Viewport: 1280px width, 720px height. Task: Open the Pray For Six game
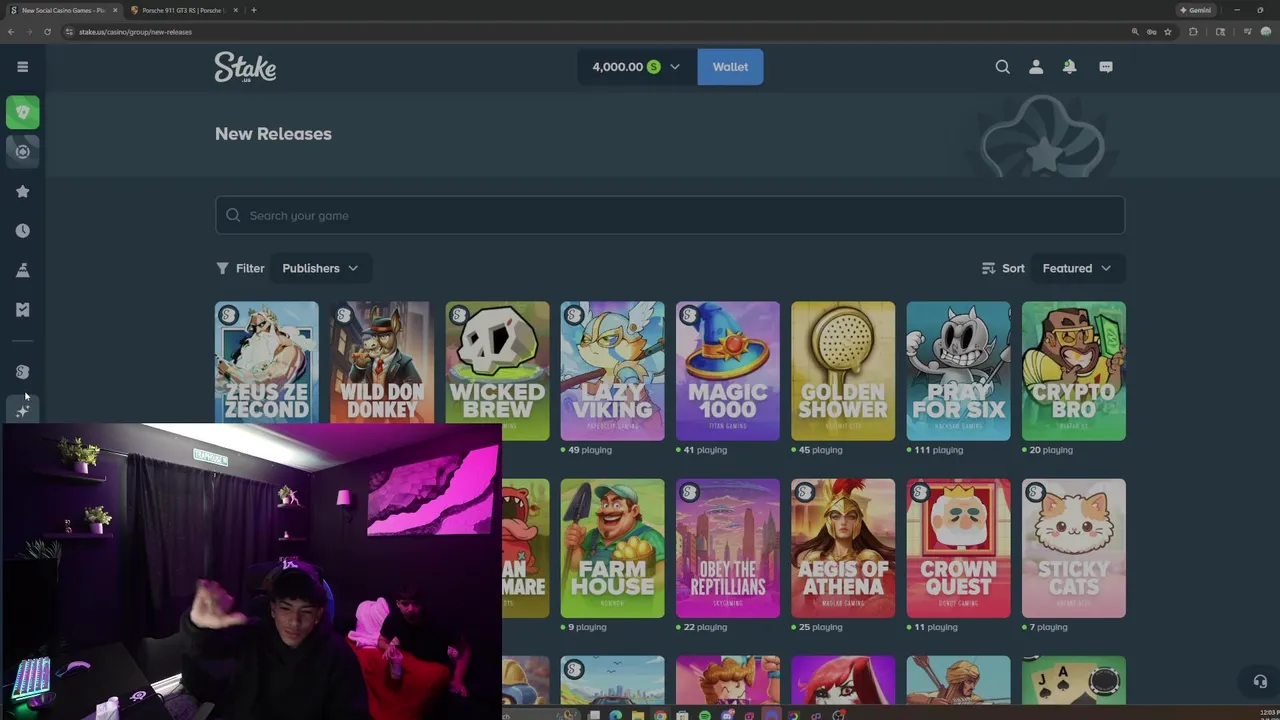958,371
